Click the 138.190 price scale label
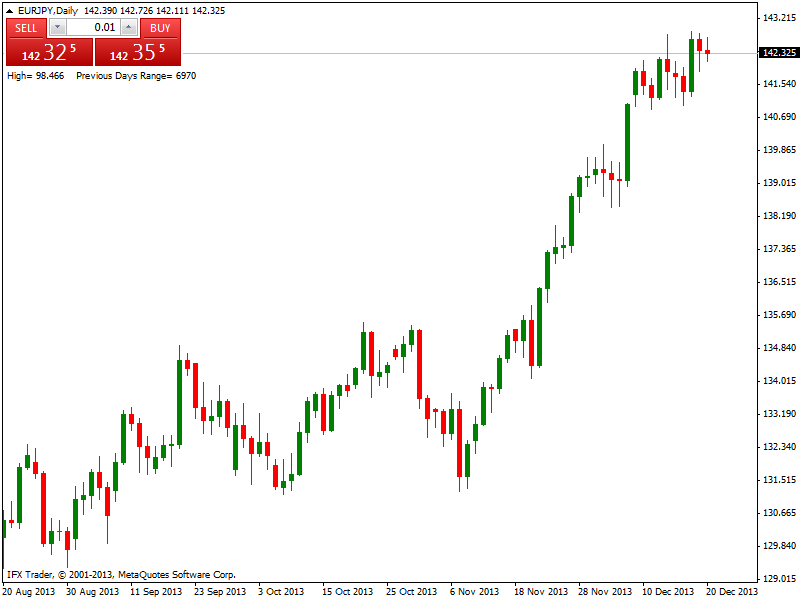Image resolution: width=800 pixels, height=600 pixels. click(x=780, y=216)
